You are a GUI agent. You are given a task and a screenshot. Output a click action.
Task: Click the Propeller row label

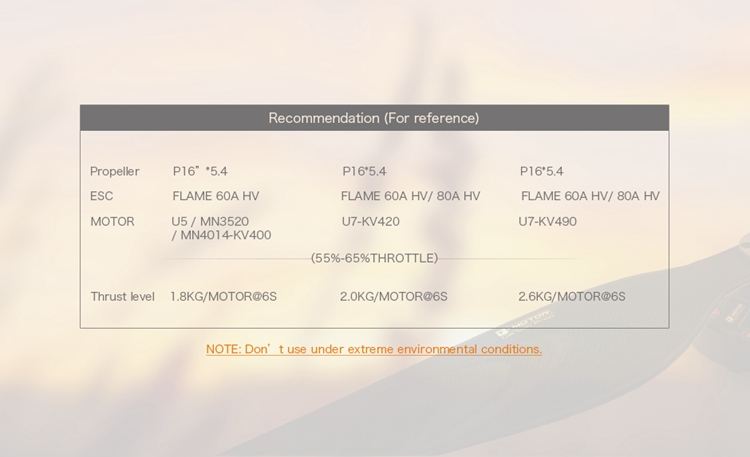click(x=115, y=171)
